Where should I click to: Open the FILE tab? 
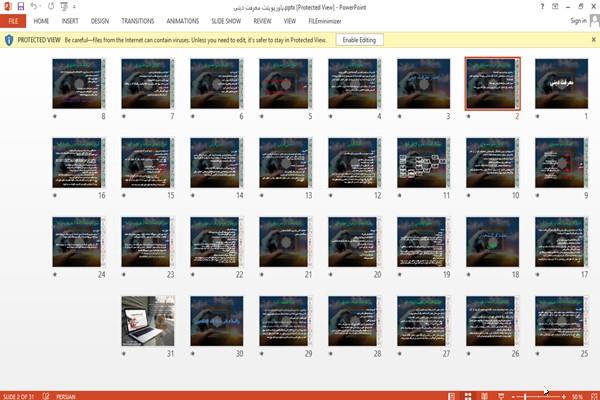tap(13, 21)
